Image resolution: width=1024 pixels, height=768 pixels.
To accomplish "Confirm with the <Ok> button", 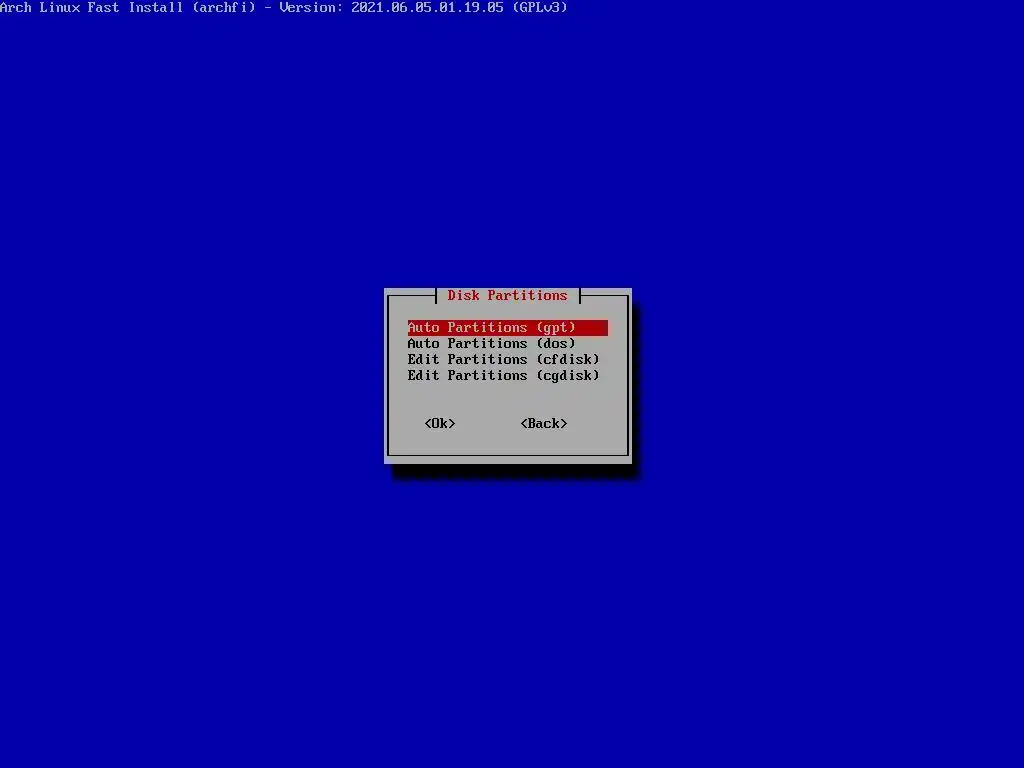I will 440,423.
